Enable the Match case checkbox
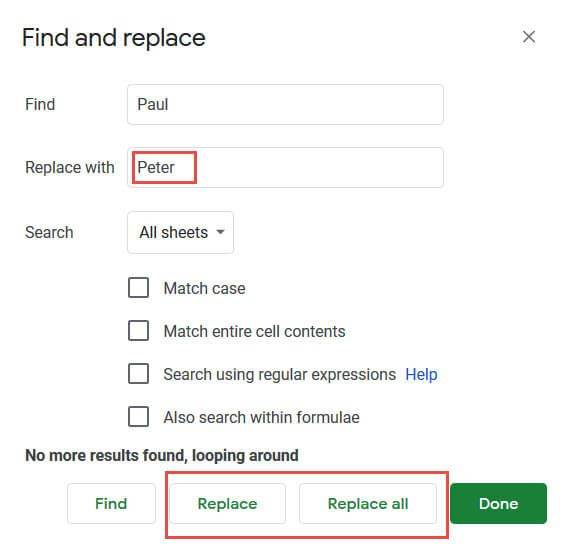The image size is (570, 551). [139, 288]
